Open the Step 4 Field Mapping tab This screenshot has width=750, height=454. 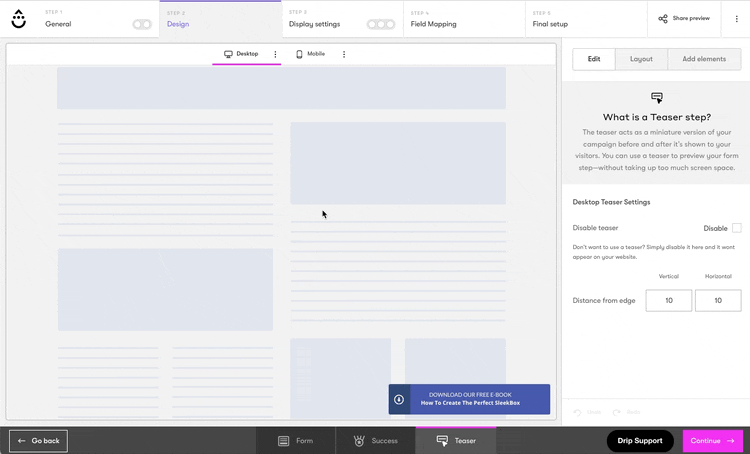pos(464,19)
